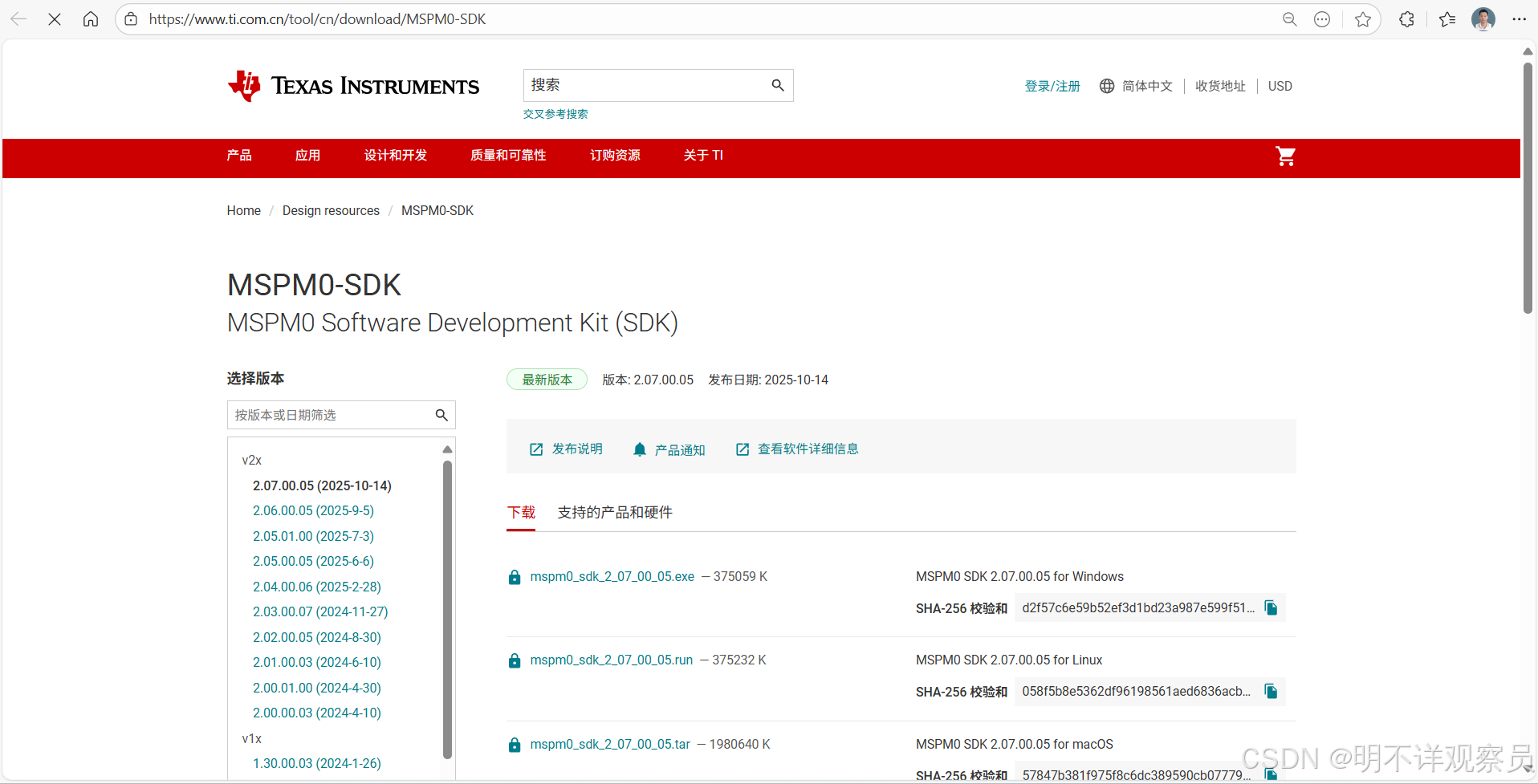Click lock icon beside mspm0_sdk_2_07_00_05.exe
The height and width of the screenshot is (784, 1538).
tap(515, 577)
